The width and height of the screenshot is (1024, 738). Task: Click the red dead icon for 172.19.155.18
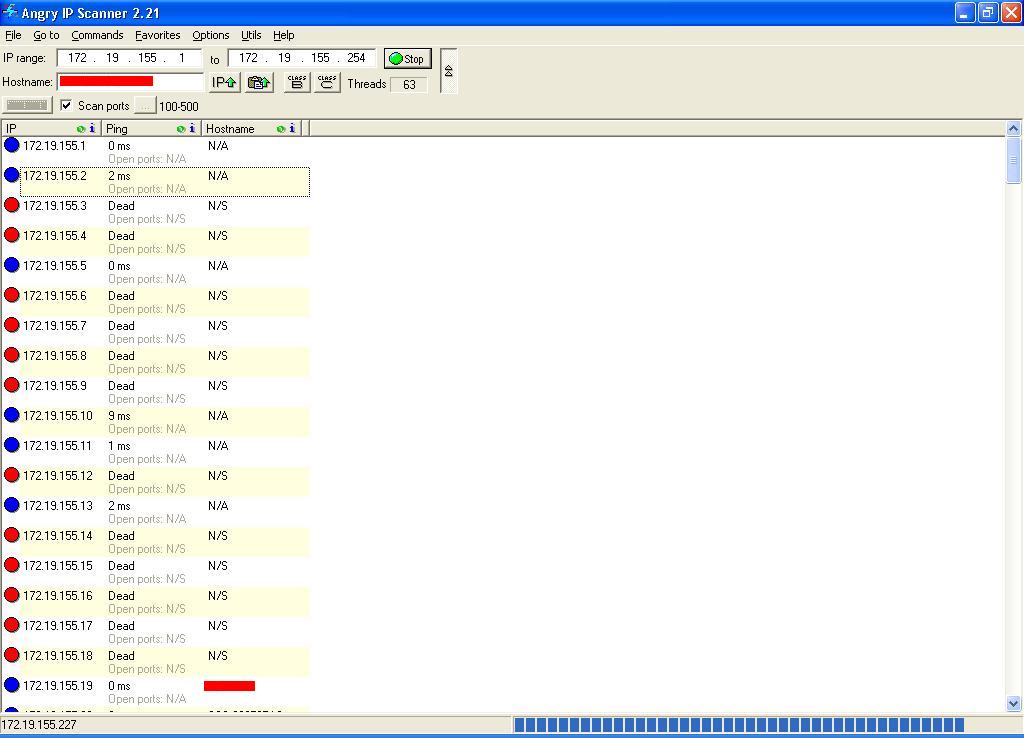pyautogui.click(x=12, y=656)
